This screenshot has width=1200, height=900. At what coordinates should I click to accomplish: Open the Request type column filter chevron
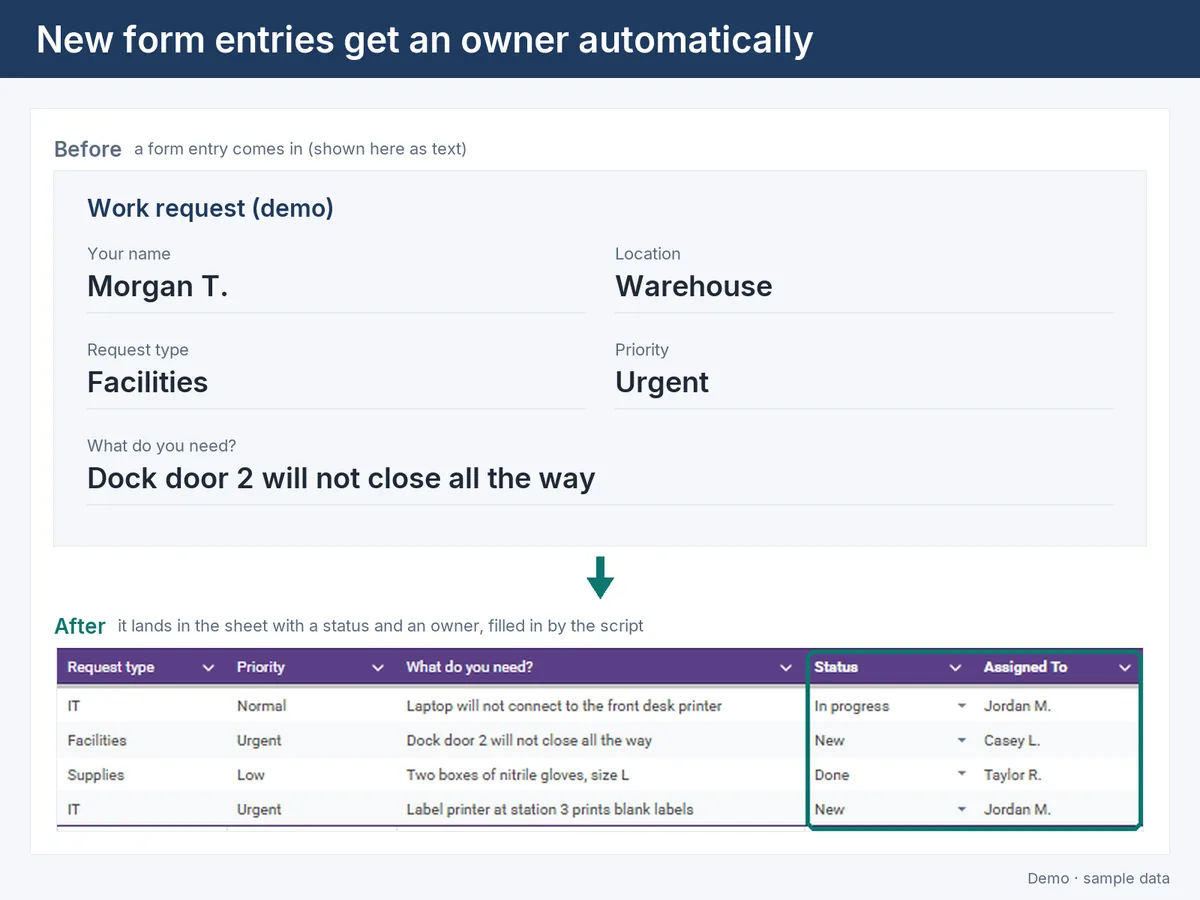pyautogui.click(x=208, y=668)
